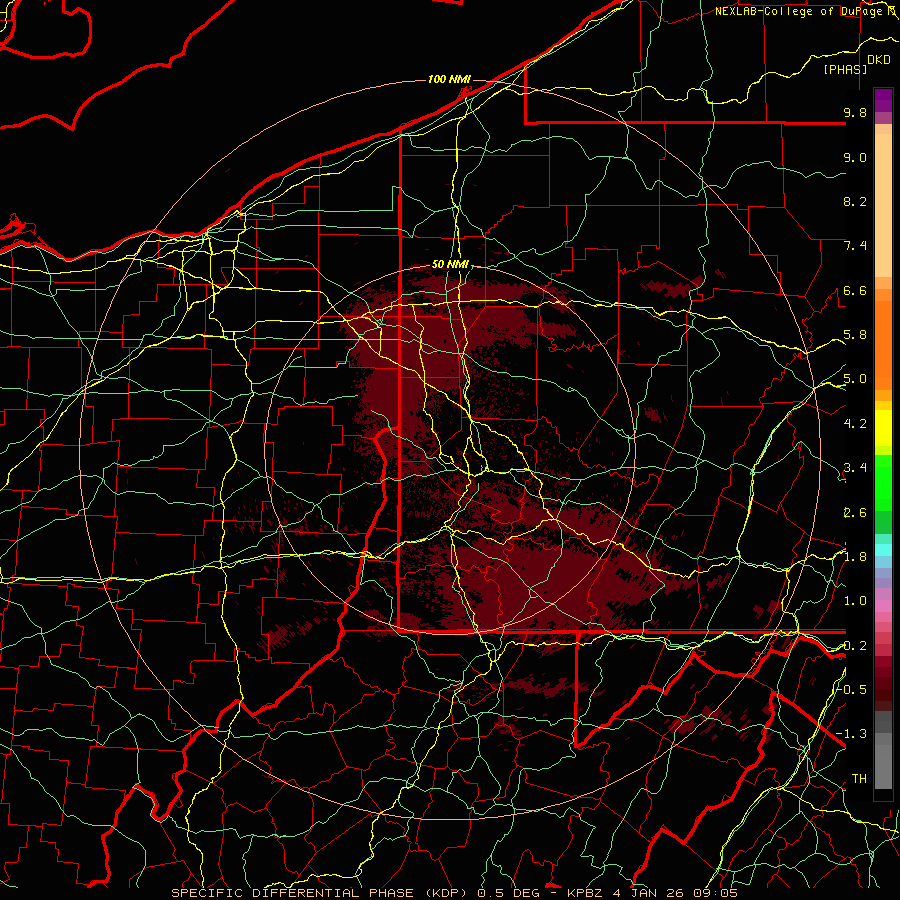900x900 pixels.
Task: Click the -0.5 scale value
Action: pyautogui.click(x=853, y=689)
